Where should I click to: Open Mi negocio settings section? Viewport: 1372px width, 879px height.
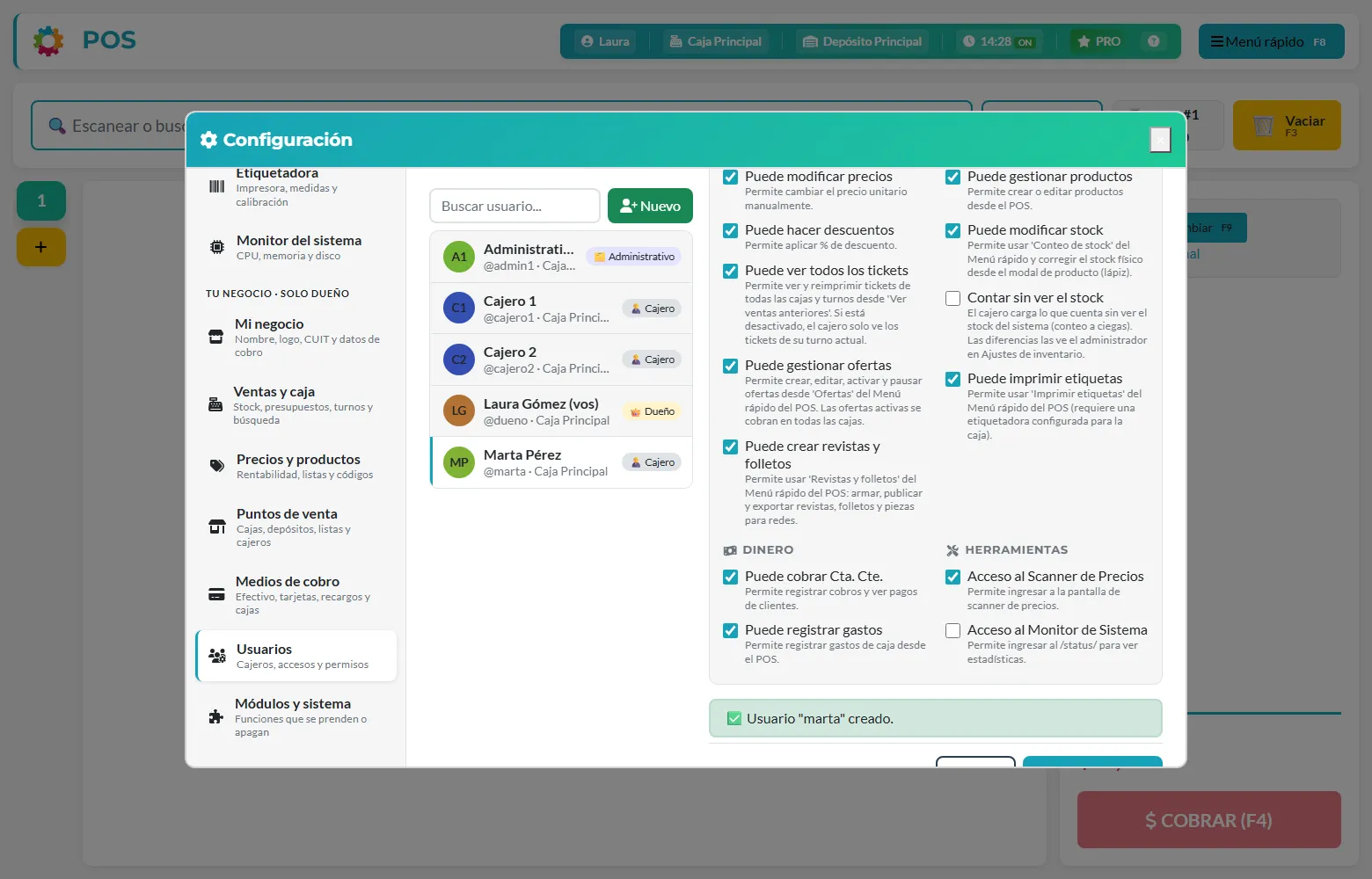296,338
